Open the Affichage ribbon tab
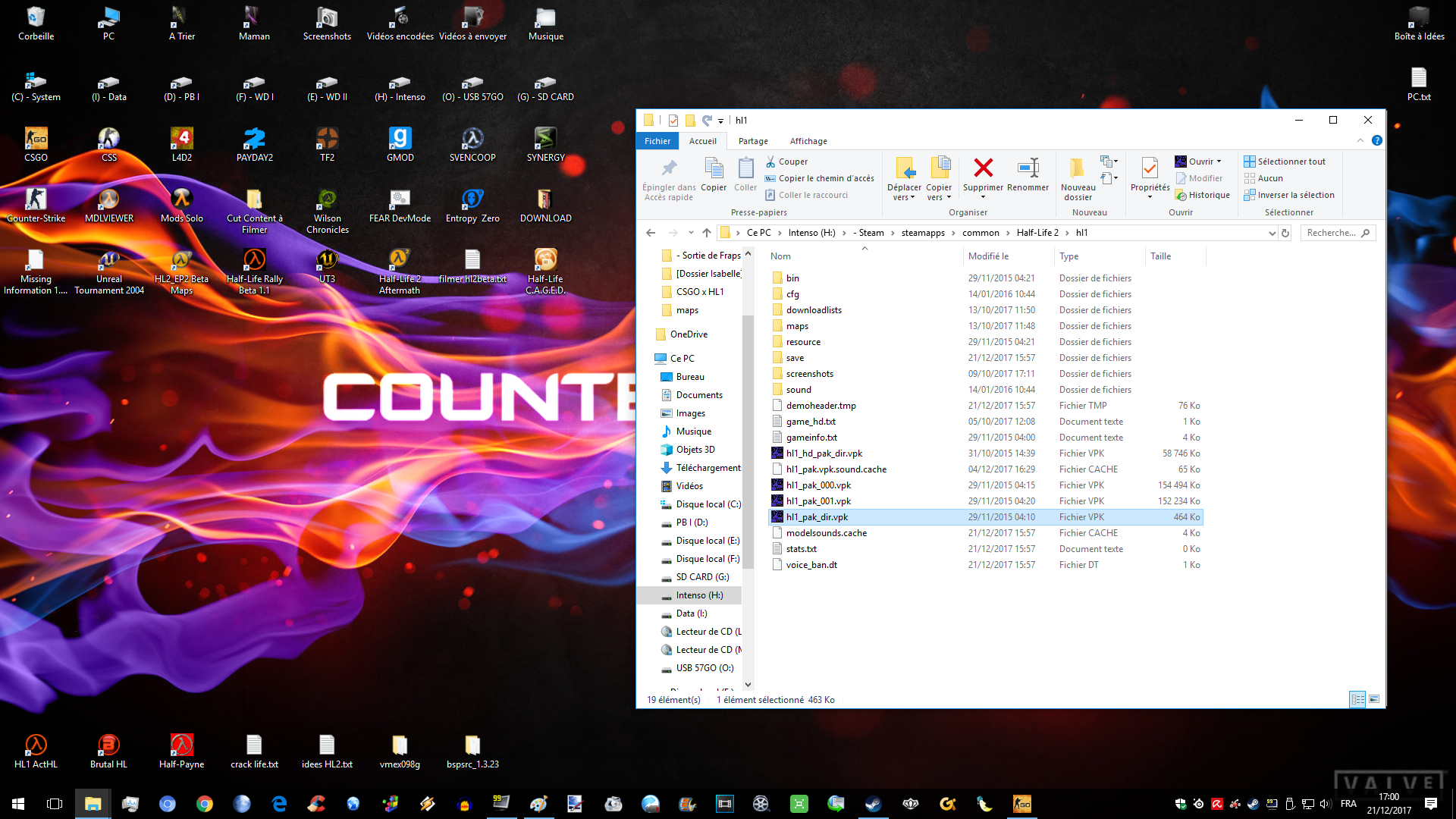Screen dimensions: 1456x819 pyautogui.click(x=808, y=141)
